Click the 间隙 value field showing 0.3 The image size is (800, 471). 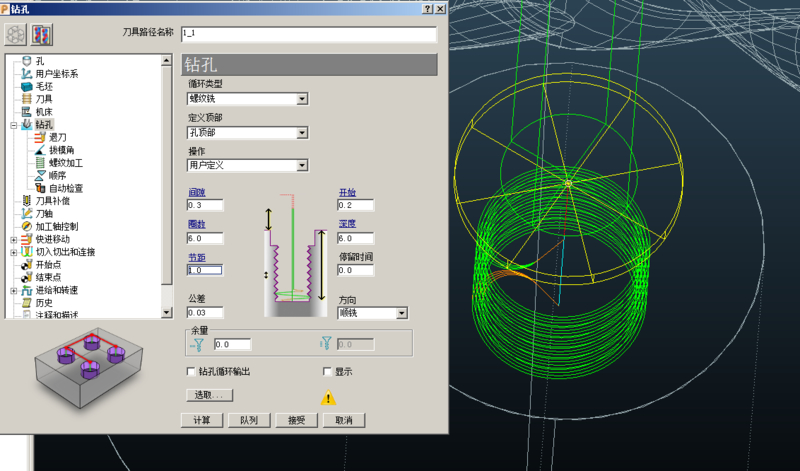tap(205, 205)
